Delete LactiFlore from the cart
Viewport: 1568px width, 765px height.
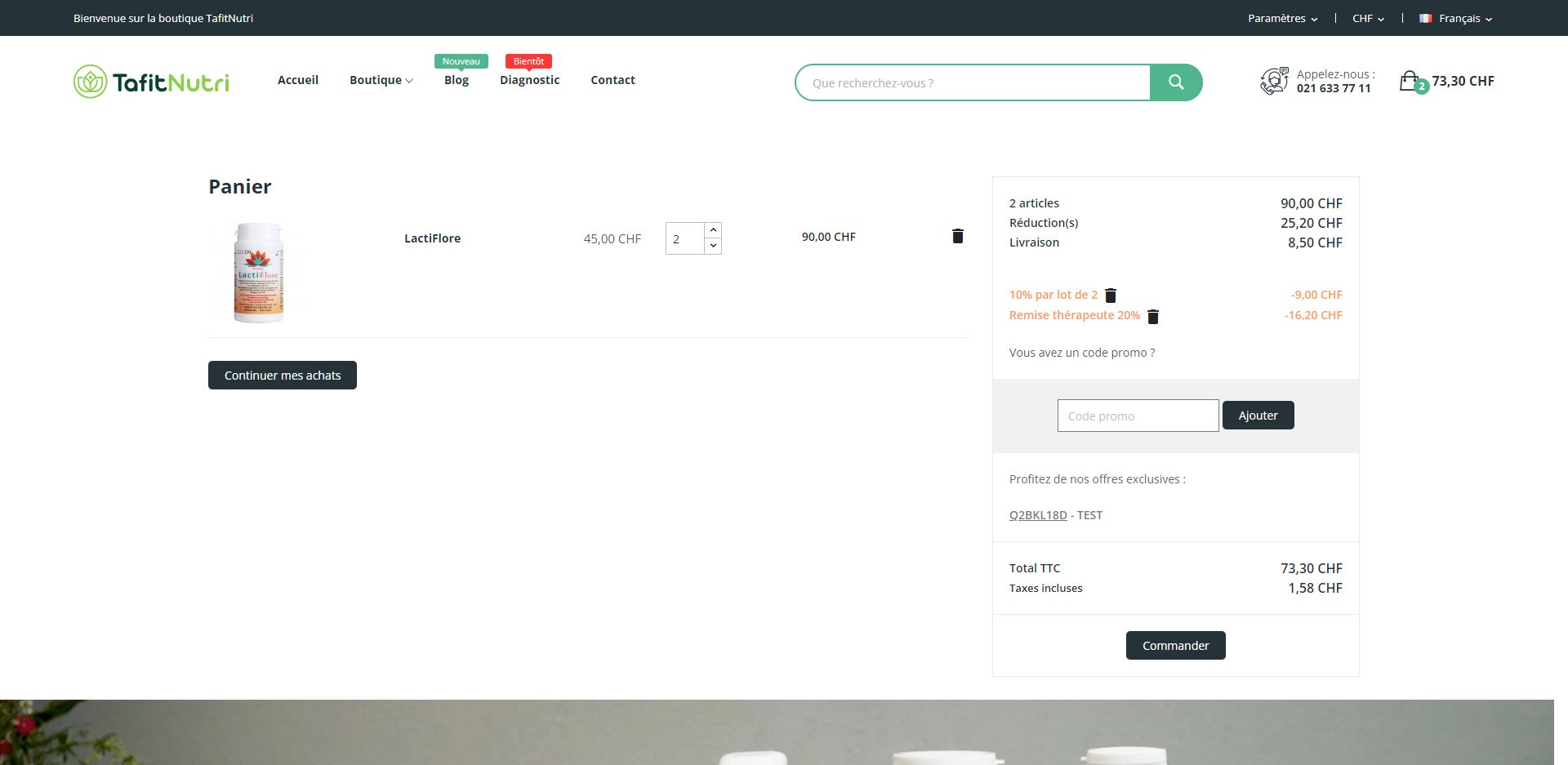point(958,236)
